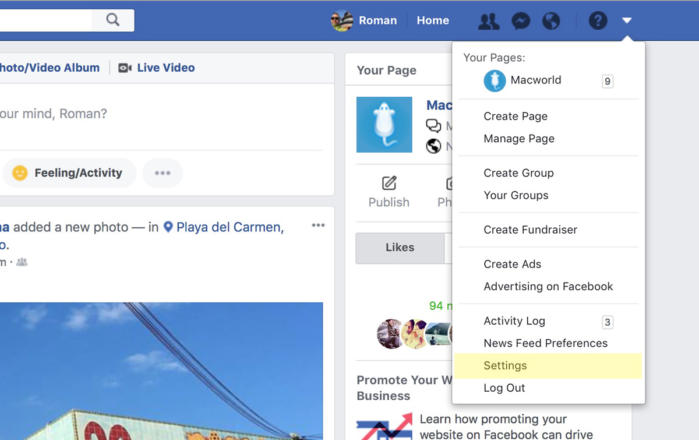The image size is (699, 440).
Task: Open more post options with the three-dots pill
Action: [x=162, y=173]
